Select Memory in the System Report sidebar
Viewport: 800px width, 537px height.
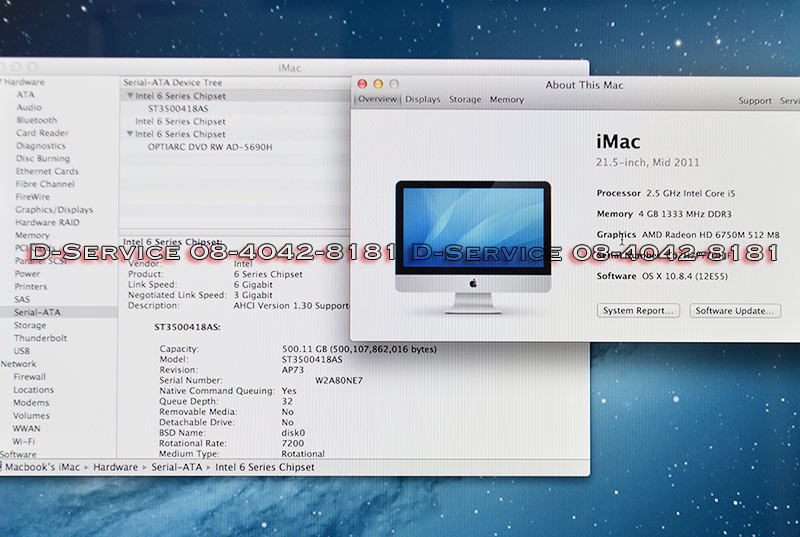tap(32, 235)
